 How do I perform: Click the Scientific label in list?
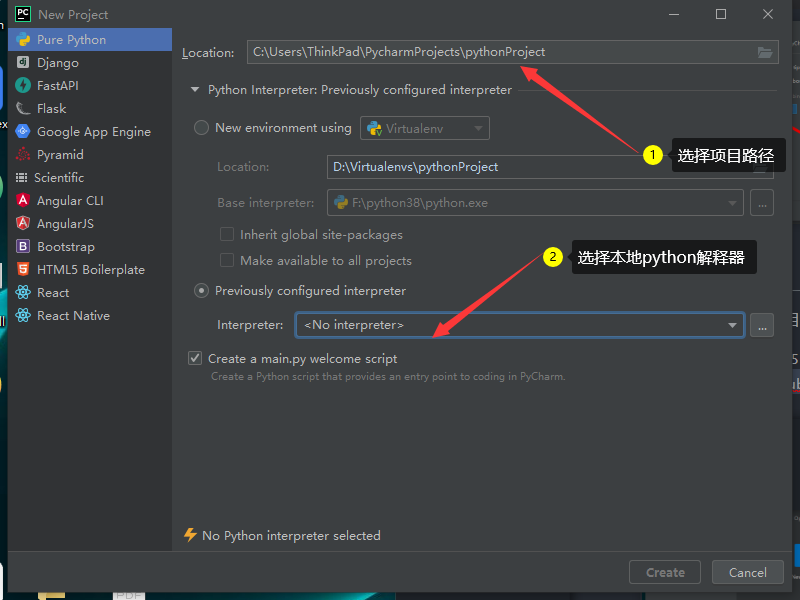[59, 178]
